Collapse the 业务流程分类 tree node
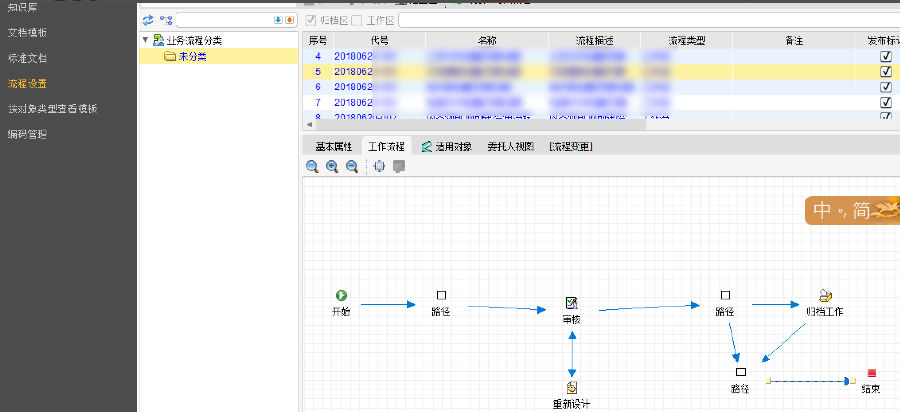Viewport: 900px width, 412px height. pos(146,41)
